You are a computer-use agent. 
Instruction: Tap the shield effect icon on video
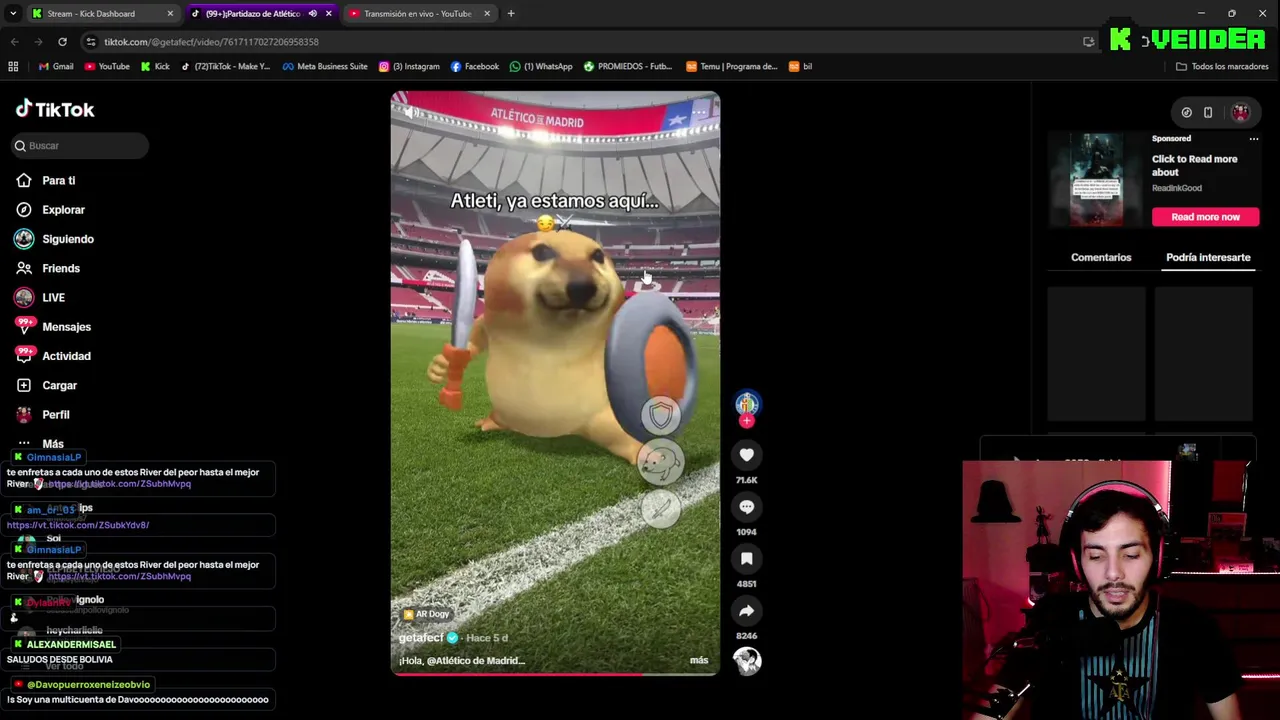click(660, 414)
